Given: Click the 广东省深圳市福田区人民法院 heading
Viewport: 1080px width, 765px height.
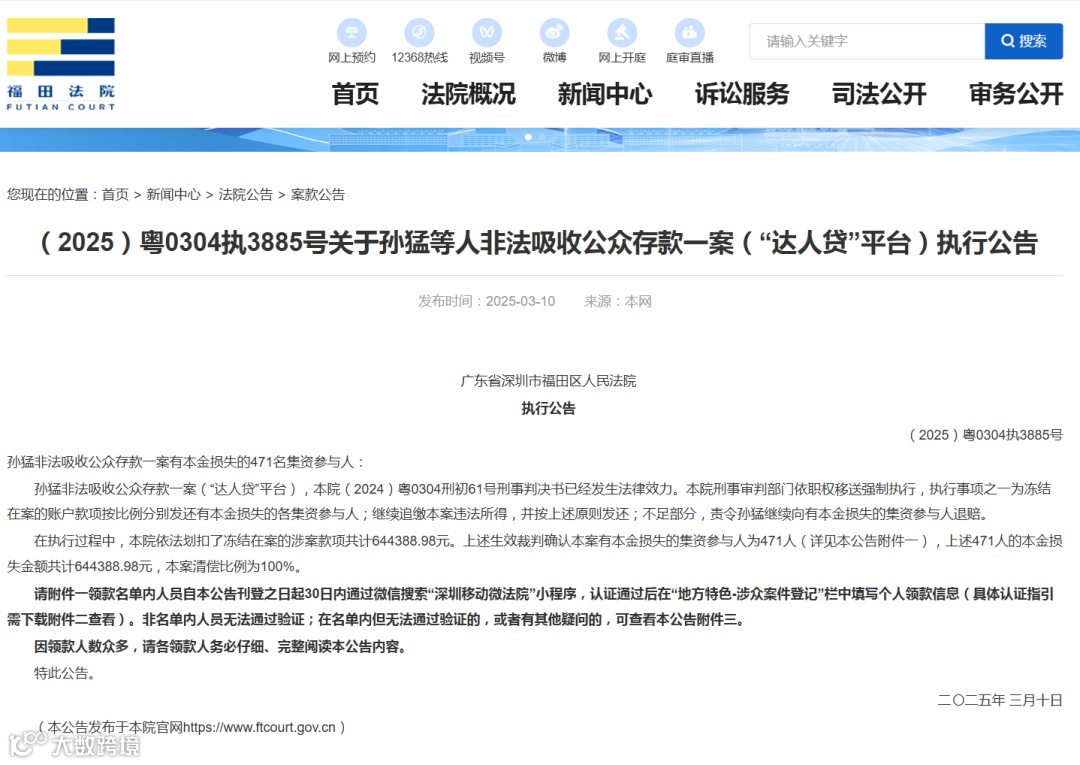Looking at the screenshot, I should tap(548, 381).
